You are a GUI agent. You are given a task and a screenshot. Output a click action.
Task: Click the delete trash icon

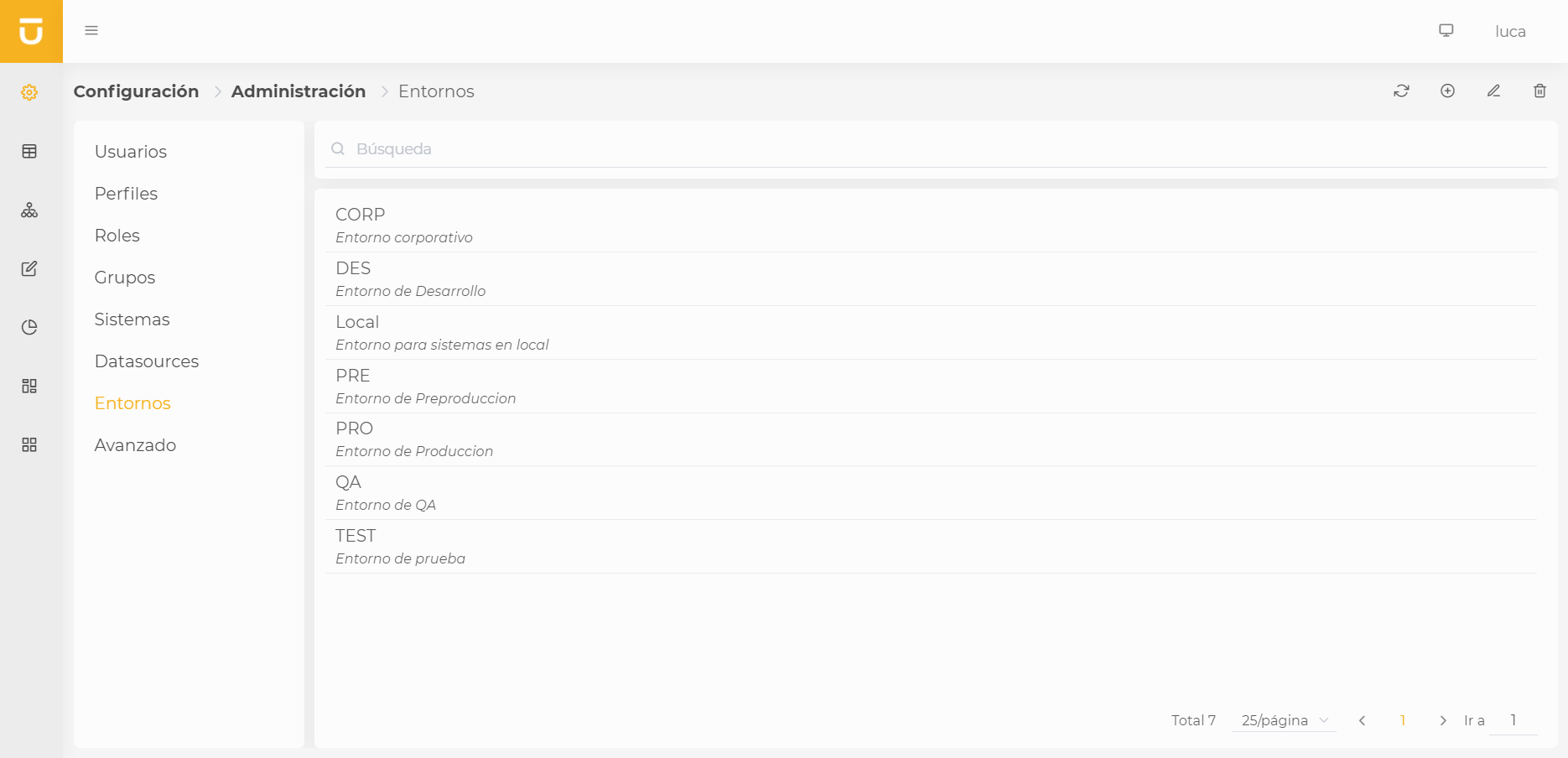click(x=1539, y=91)
